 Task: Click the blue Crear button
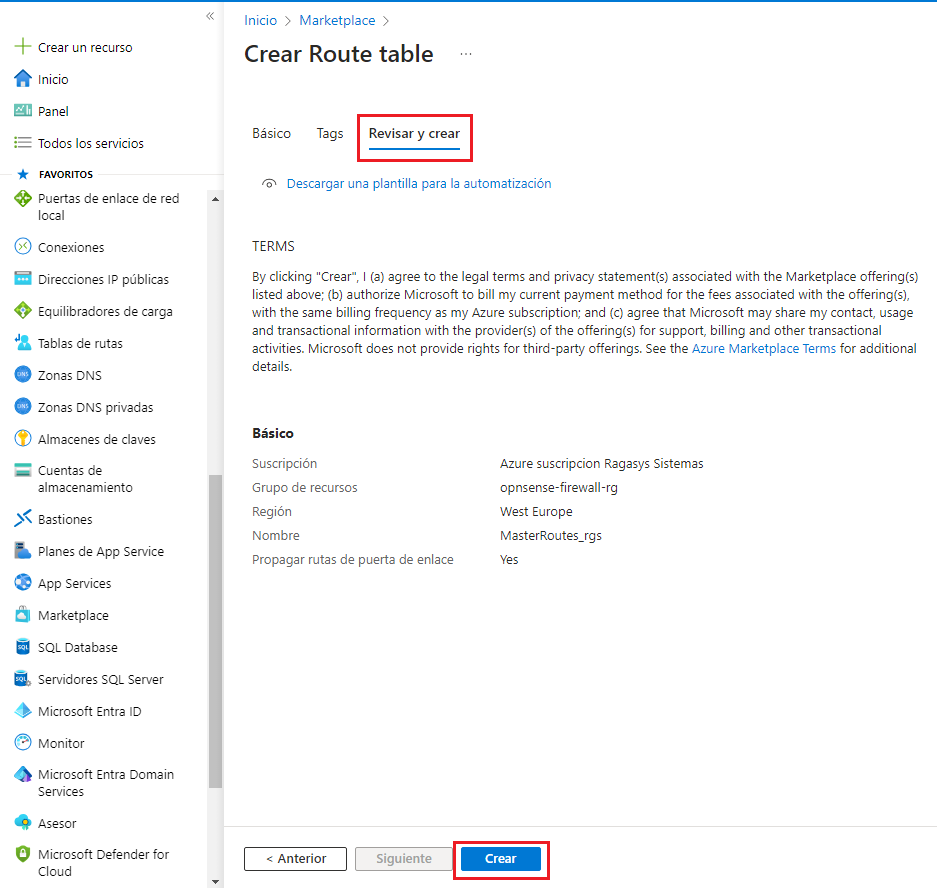(500, 859)
